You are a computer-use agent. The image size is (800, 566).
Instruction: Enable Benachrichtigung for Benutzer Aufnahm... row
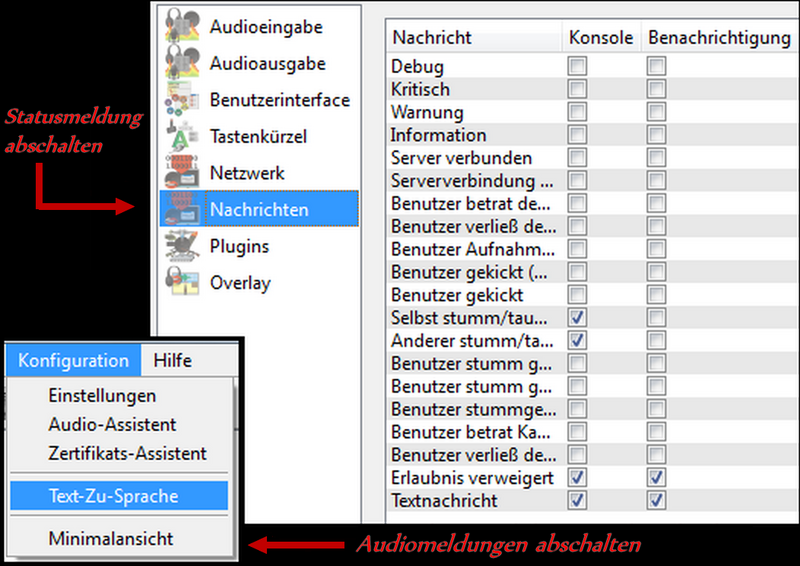(x=656, y=249)
